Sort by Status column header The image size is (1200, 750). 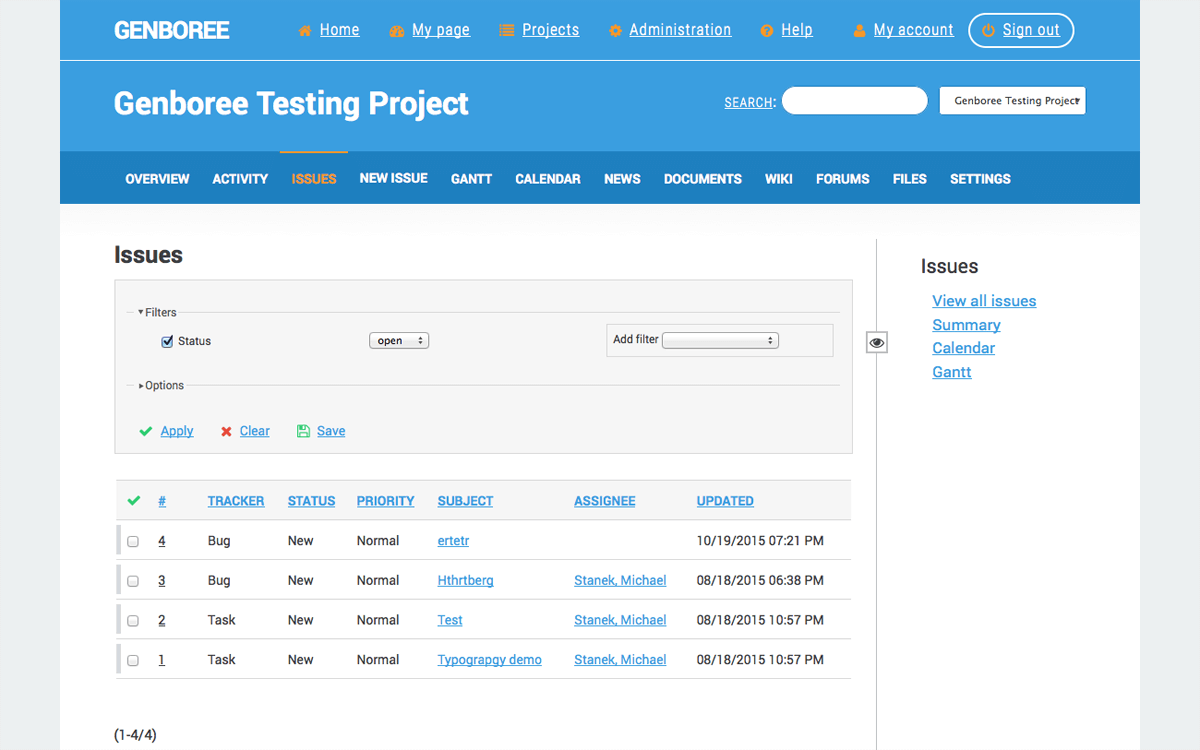pyautogui.click(x=311, y=501)
